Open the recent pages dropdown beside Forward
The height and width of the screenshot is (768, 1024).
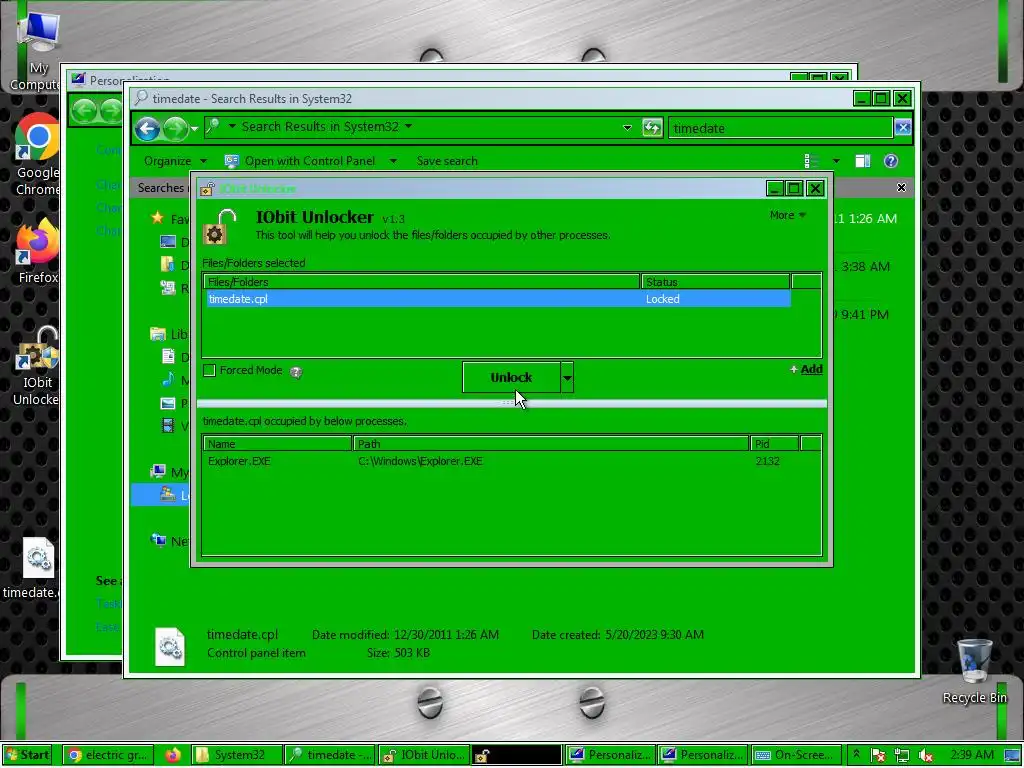[194, 129]
